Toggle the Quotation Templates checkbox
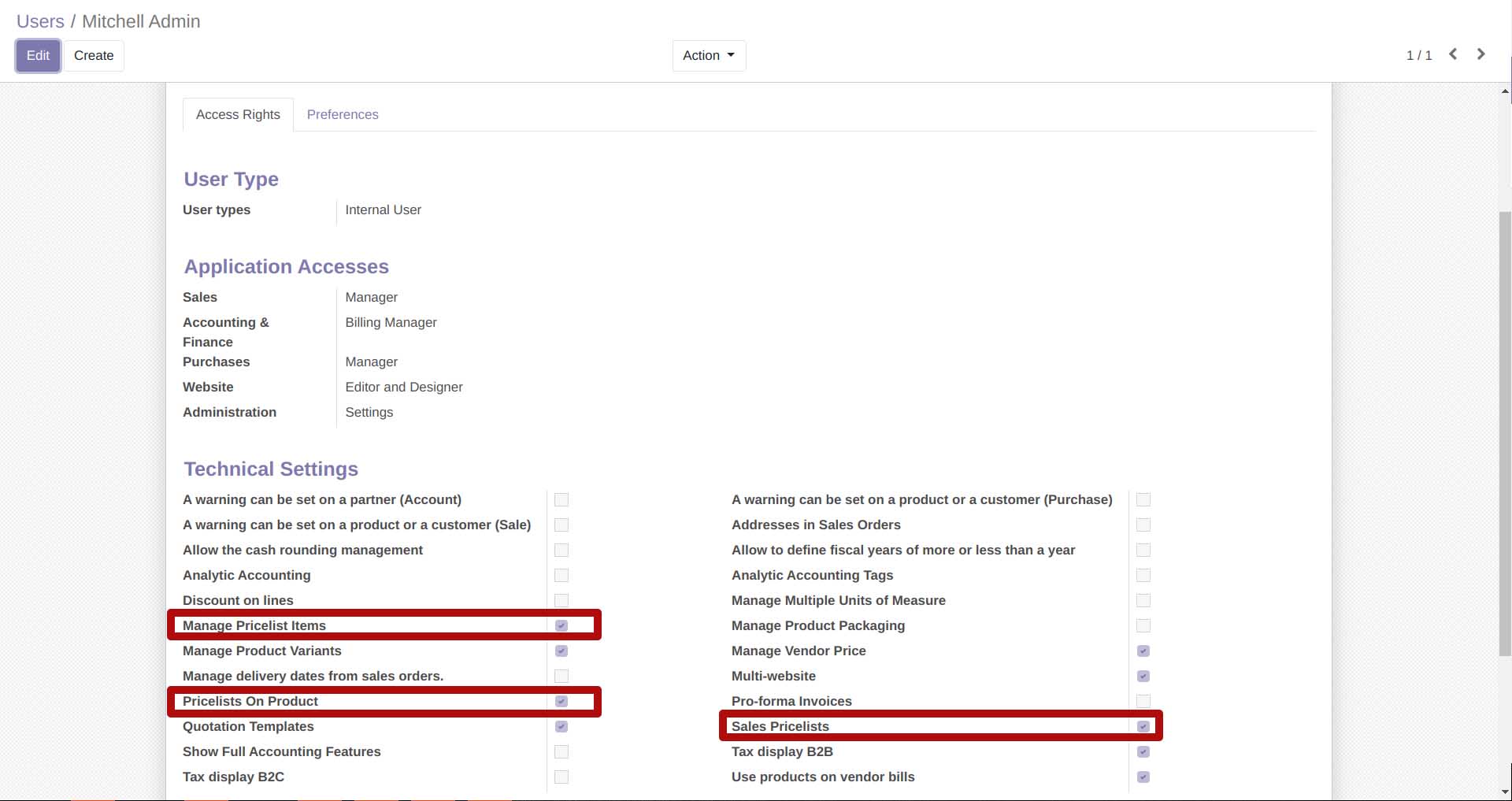 pyautogui.click(x=561, y=726)
